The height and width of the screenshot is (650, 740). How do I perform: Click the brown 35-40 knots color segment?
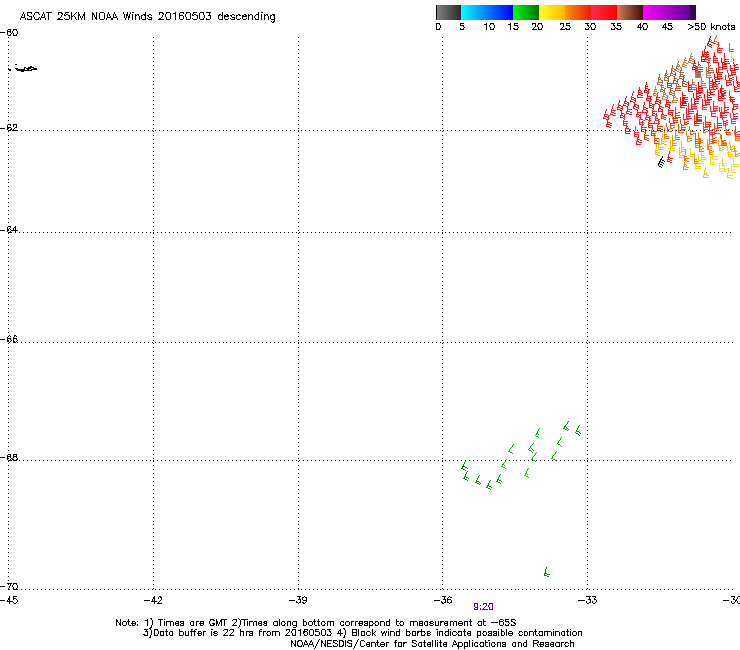coord(630,12)
